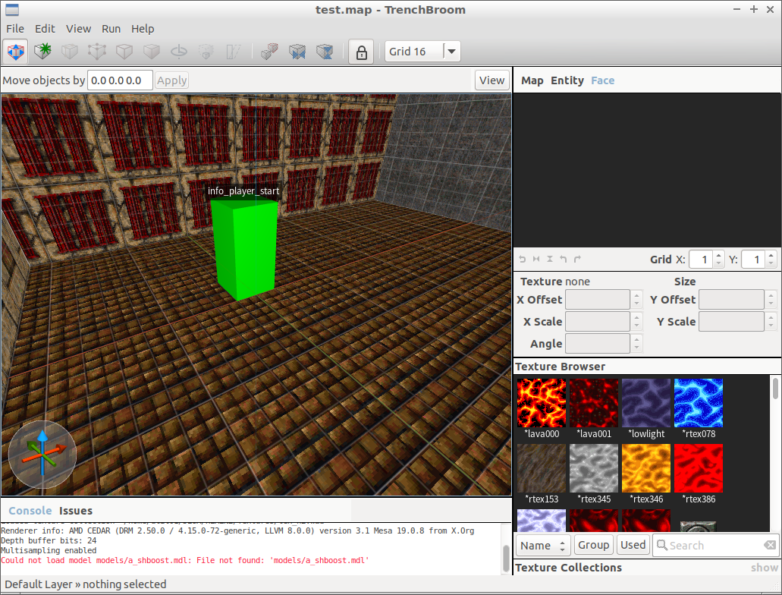This screenshot has width=782, height=595.
Task: Open the File menu
Action: (x=15, y=29)
